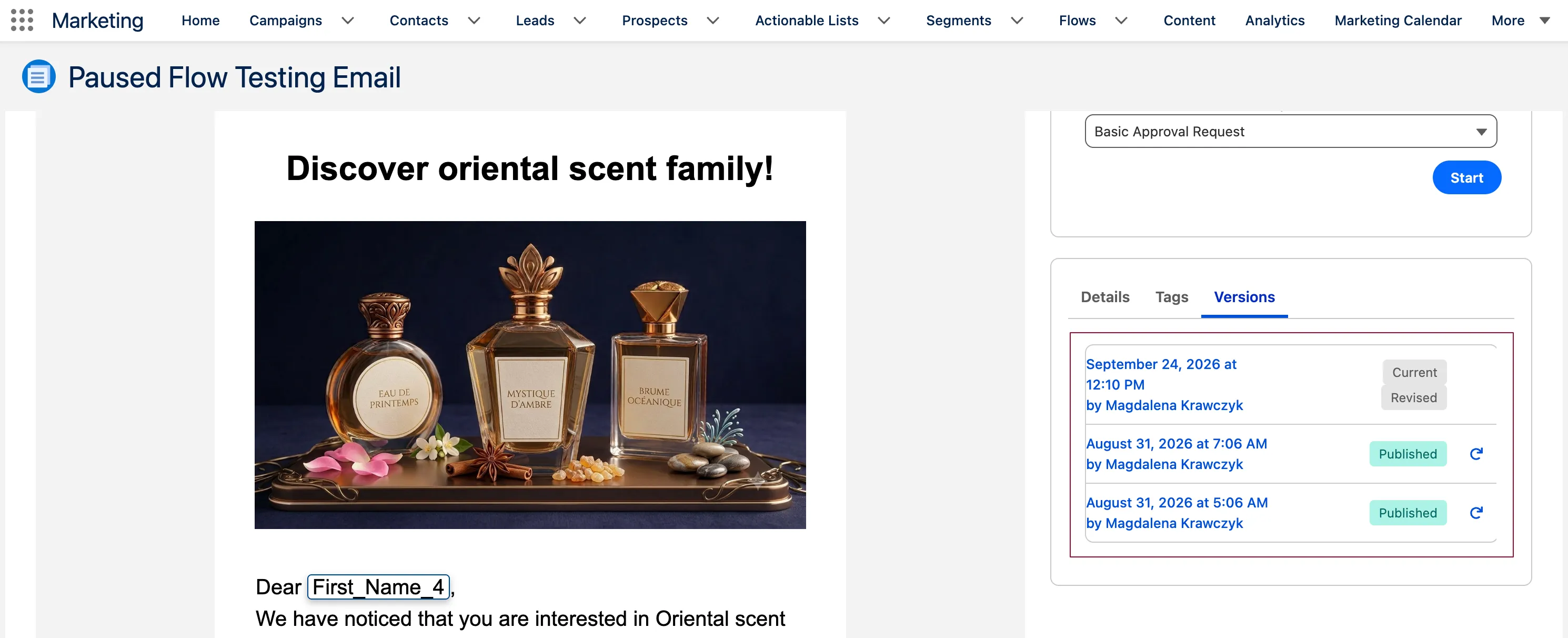Open the Campaigns nav item
Screen dimensions: 1568x638
click(286, 21)
